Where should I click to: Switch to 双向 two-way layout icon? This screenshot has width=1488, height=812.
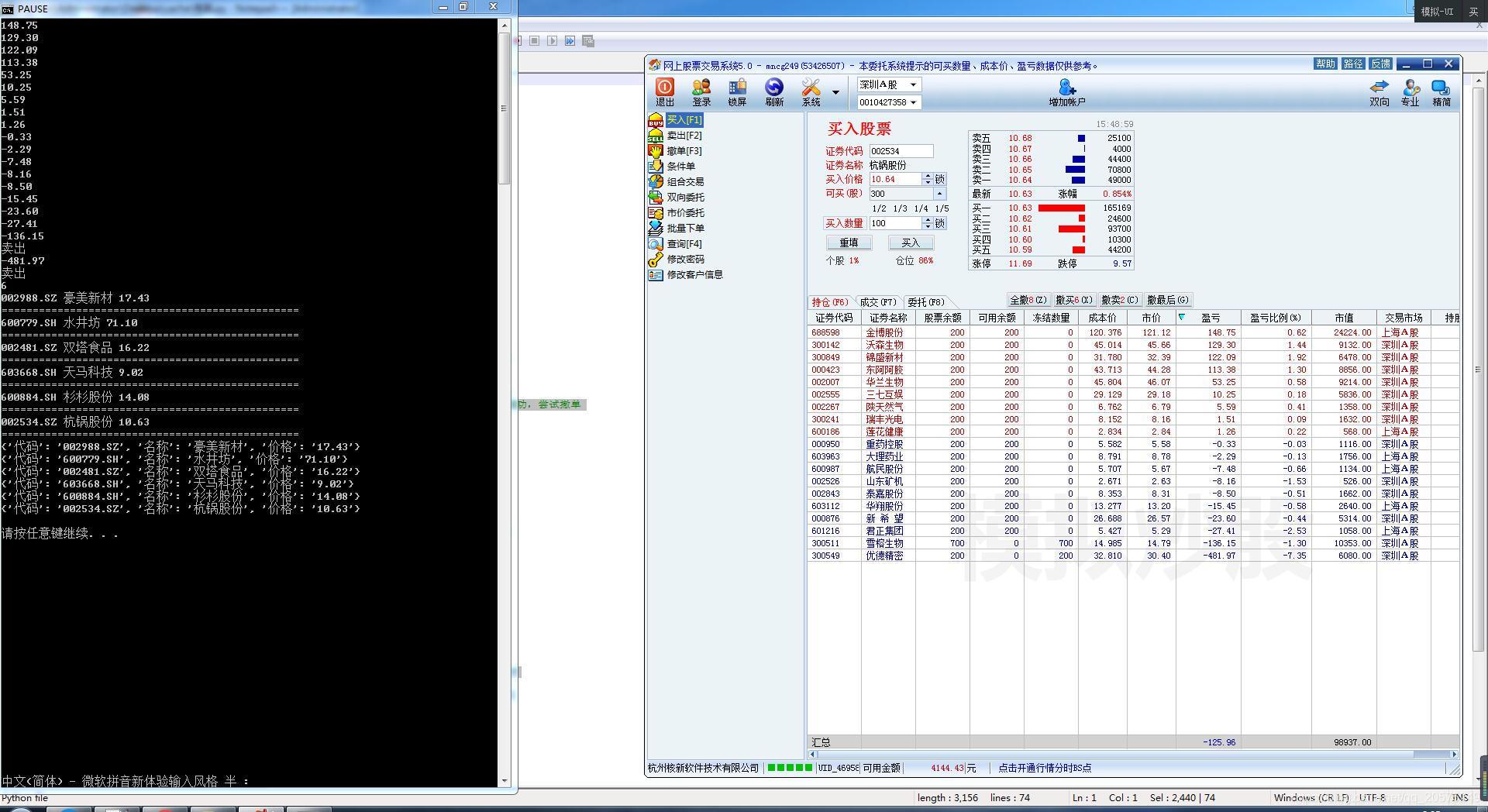point(1379,91)
